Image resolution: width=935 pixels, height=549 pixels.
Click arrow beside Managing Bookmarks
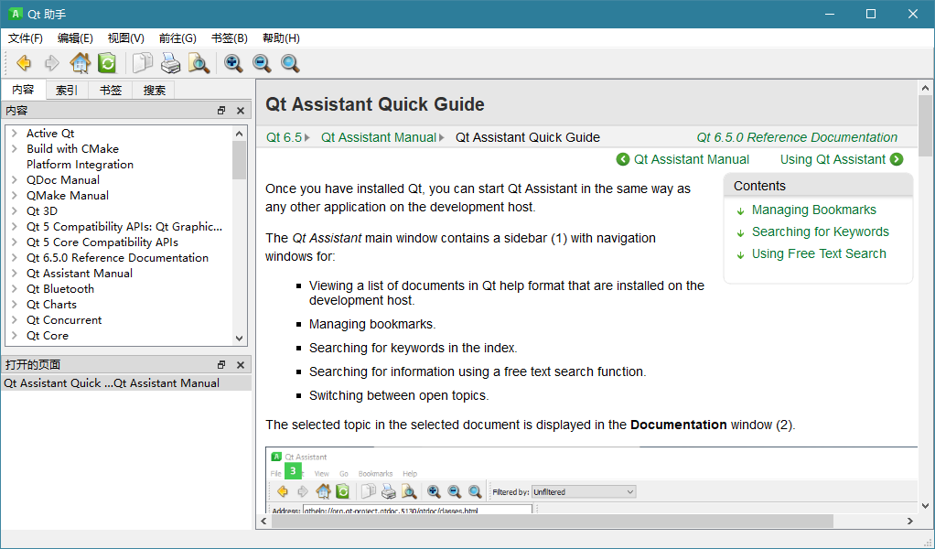click(x=740, y=211)
